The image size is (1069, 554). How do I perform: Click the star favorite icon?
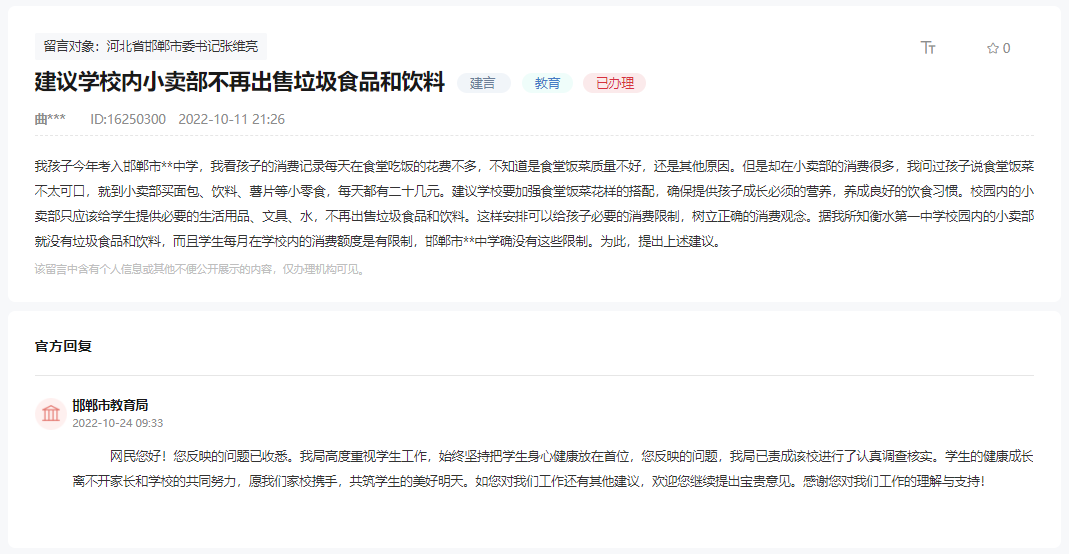(993, 48)
